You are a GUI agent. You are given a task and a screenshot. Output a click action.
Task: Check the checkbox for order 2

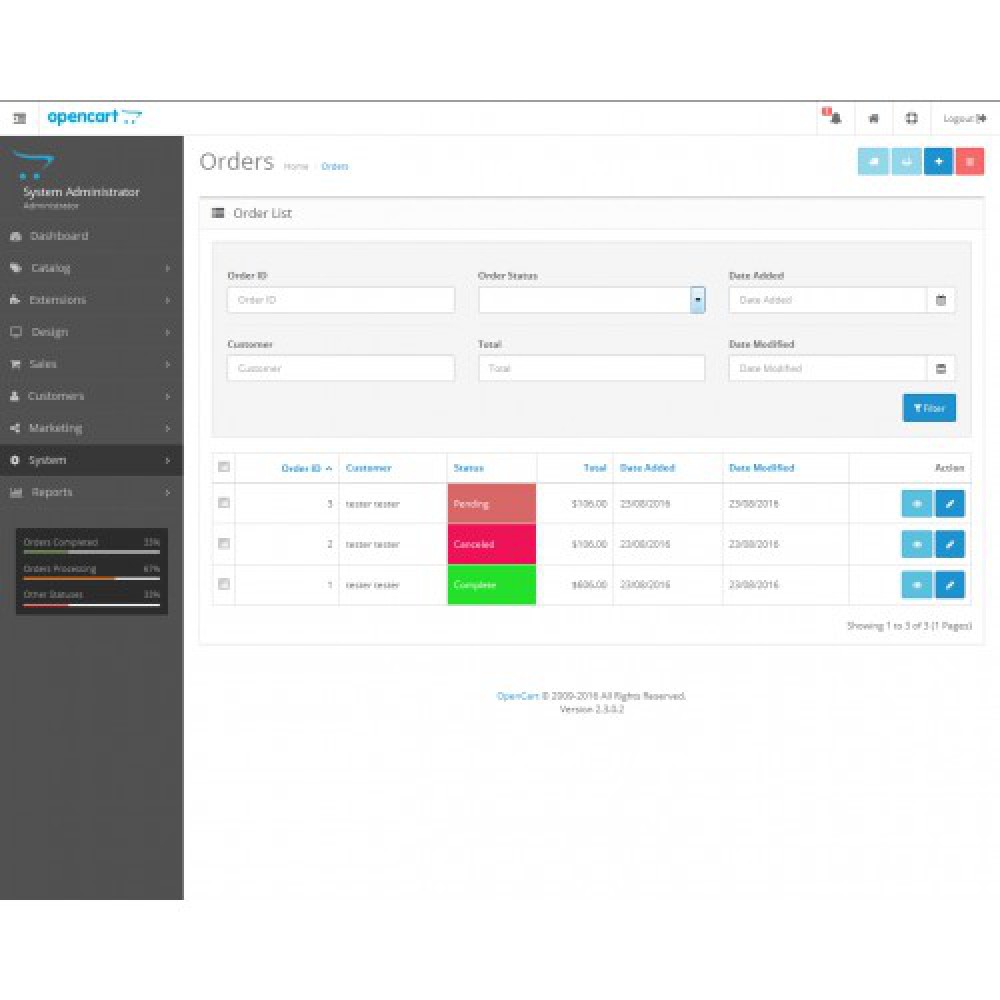coord(224,544)
